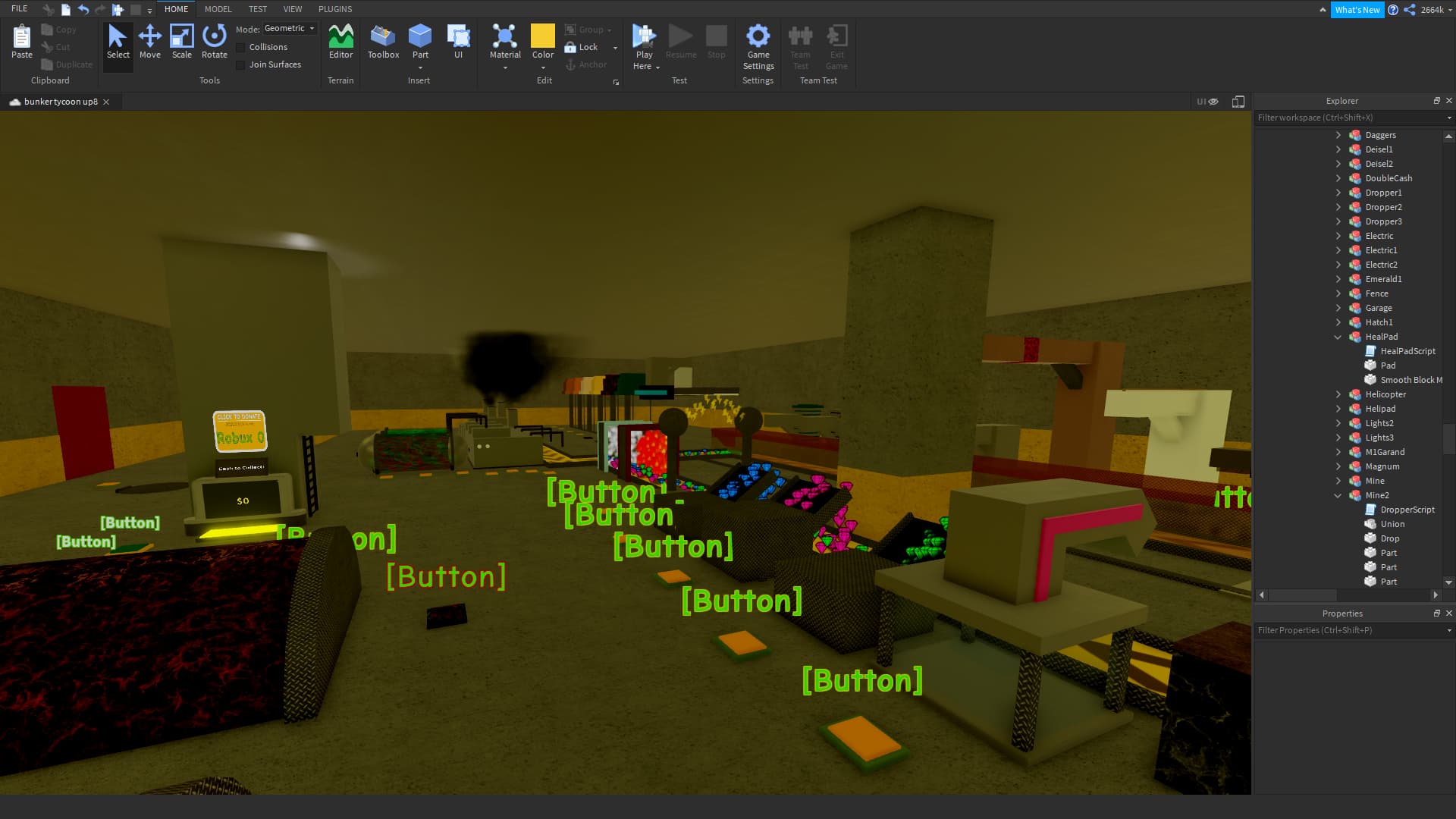Screen dimensions: 1456x819
Task: Toggle the Collisions checkbox
Action: (240, 47)
